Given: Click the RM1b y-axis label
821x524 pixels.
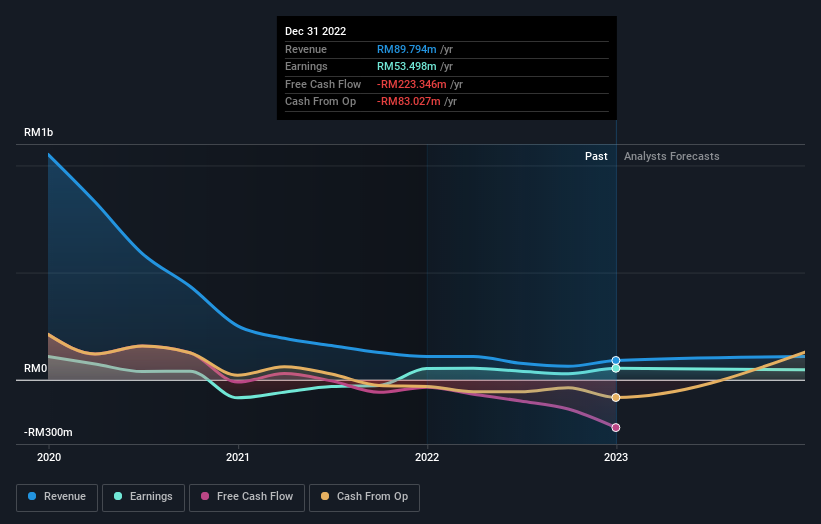Looking at the screenshot, I should 38,132.
